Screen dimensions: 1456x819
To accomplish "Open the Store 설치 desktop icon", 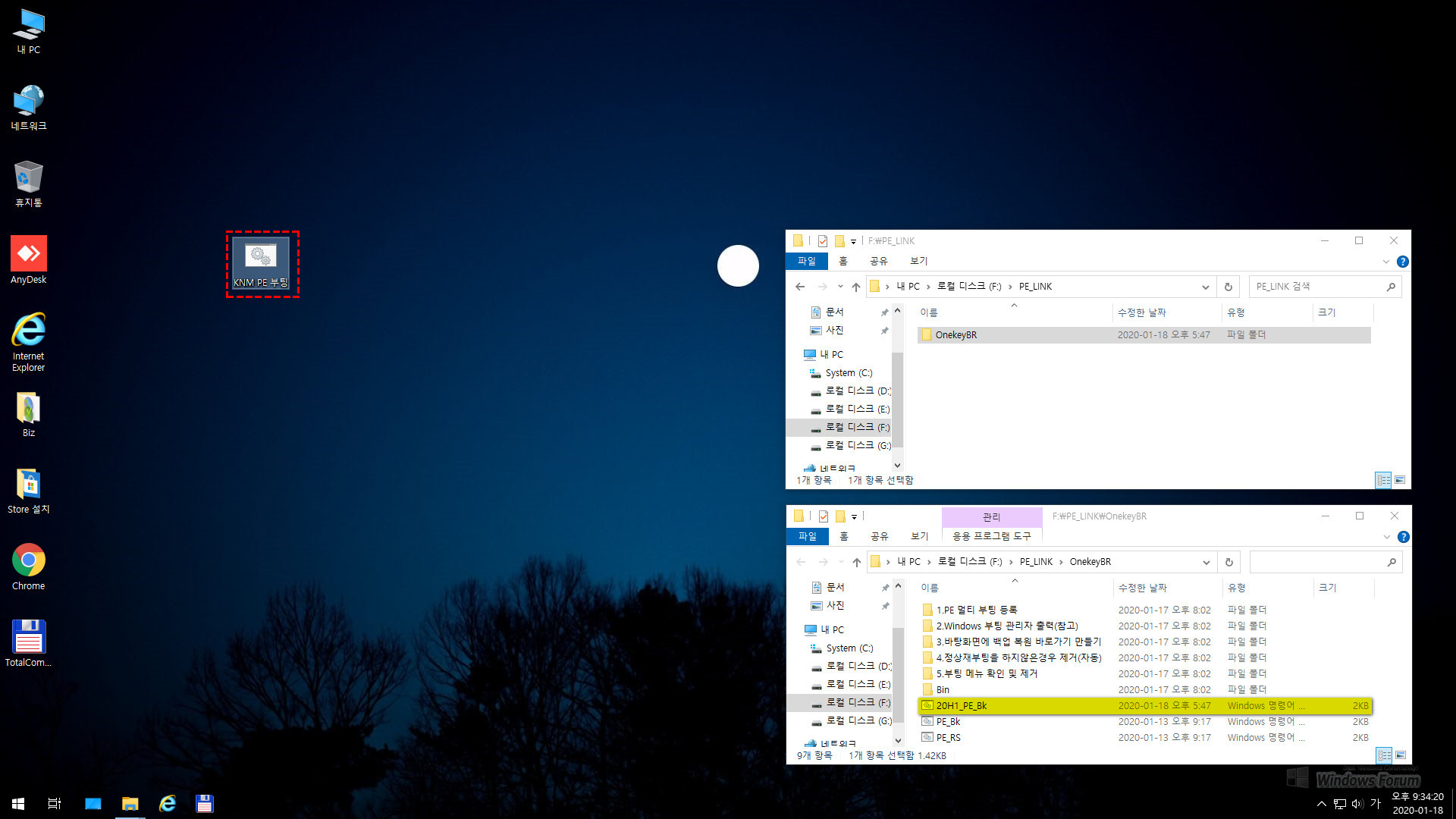I will (x=29, y=491).
